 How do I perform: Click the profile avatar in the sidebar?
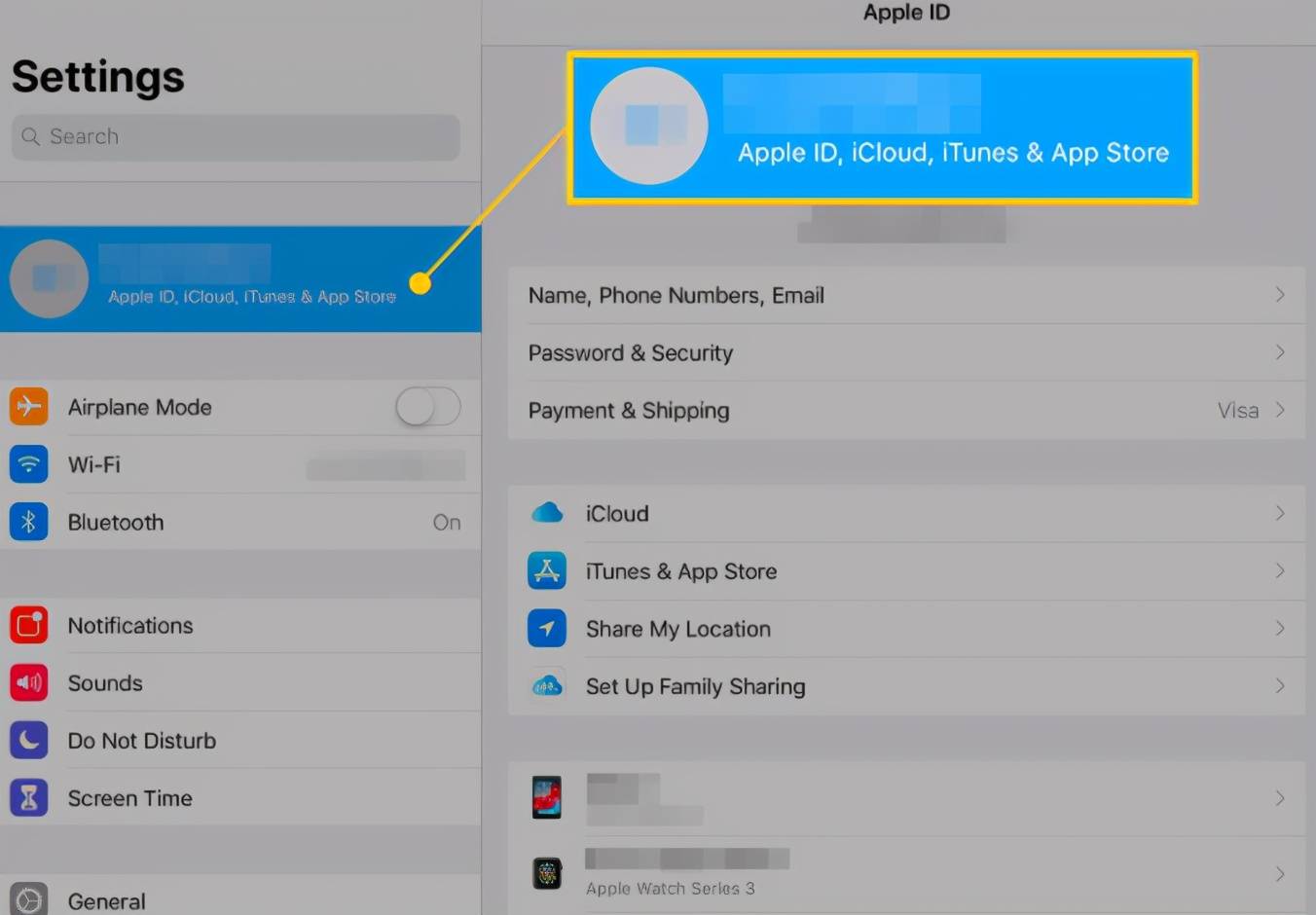[x=49, y=278]
